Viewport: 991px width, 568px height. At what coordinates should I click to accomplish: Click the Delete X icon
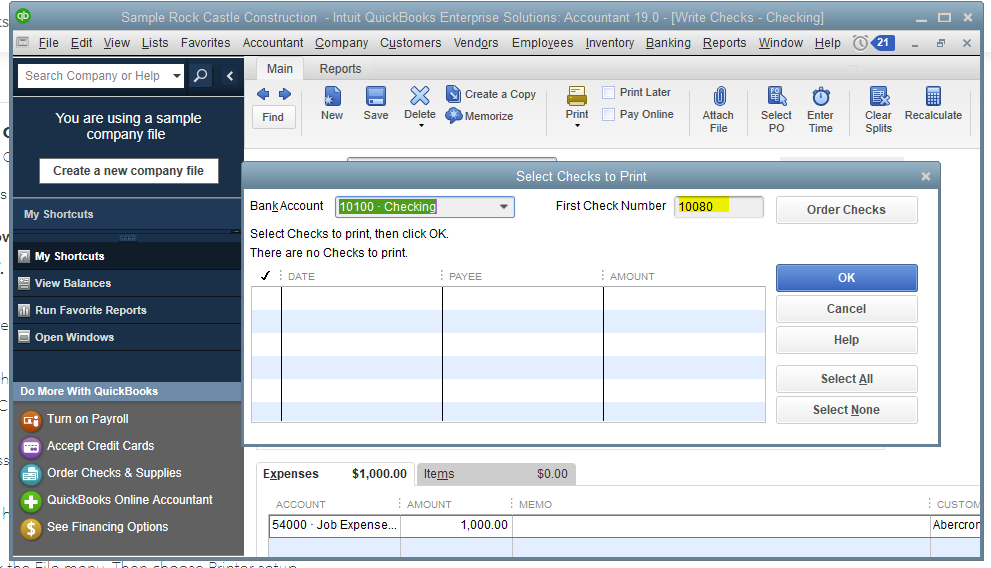point(420,96)
